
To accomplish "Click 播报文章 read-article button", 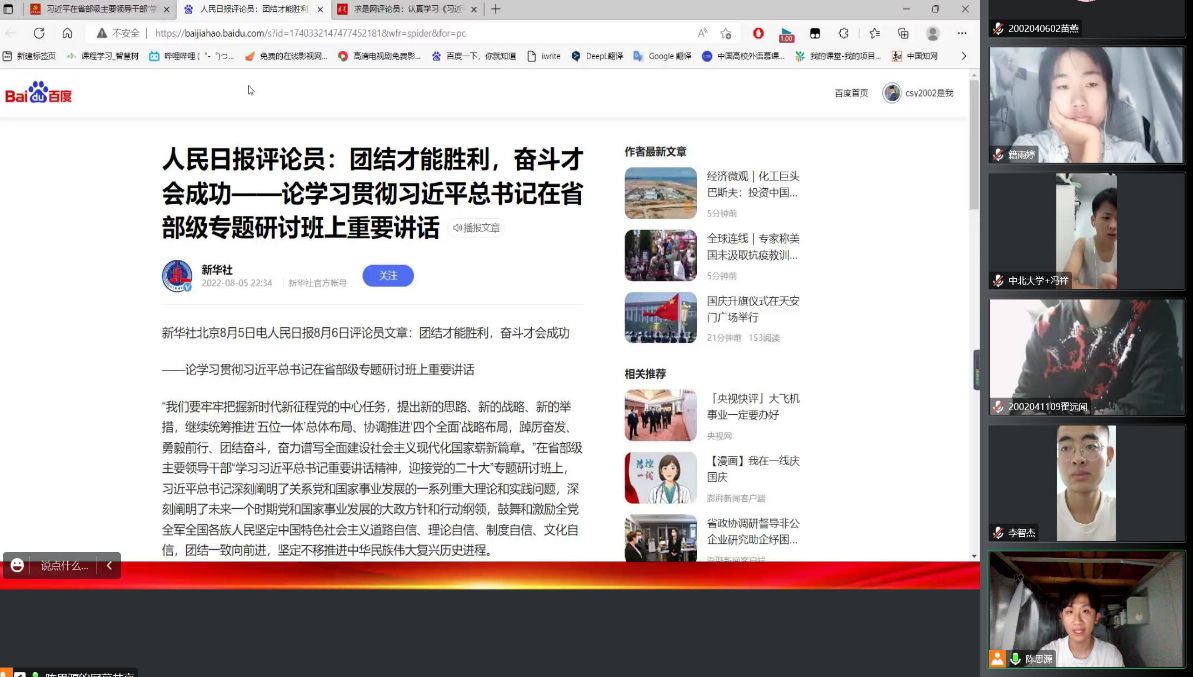I will pyautogui.click(x=477, y=227).
